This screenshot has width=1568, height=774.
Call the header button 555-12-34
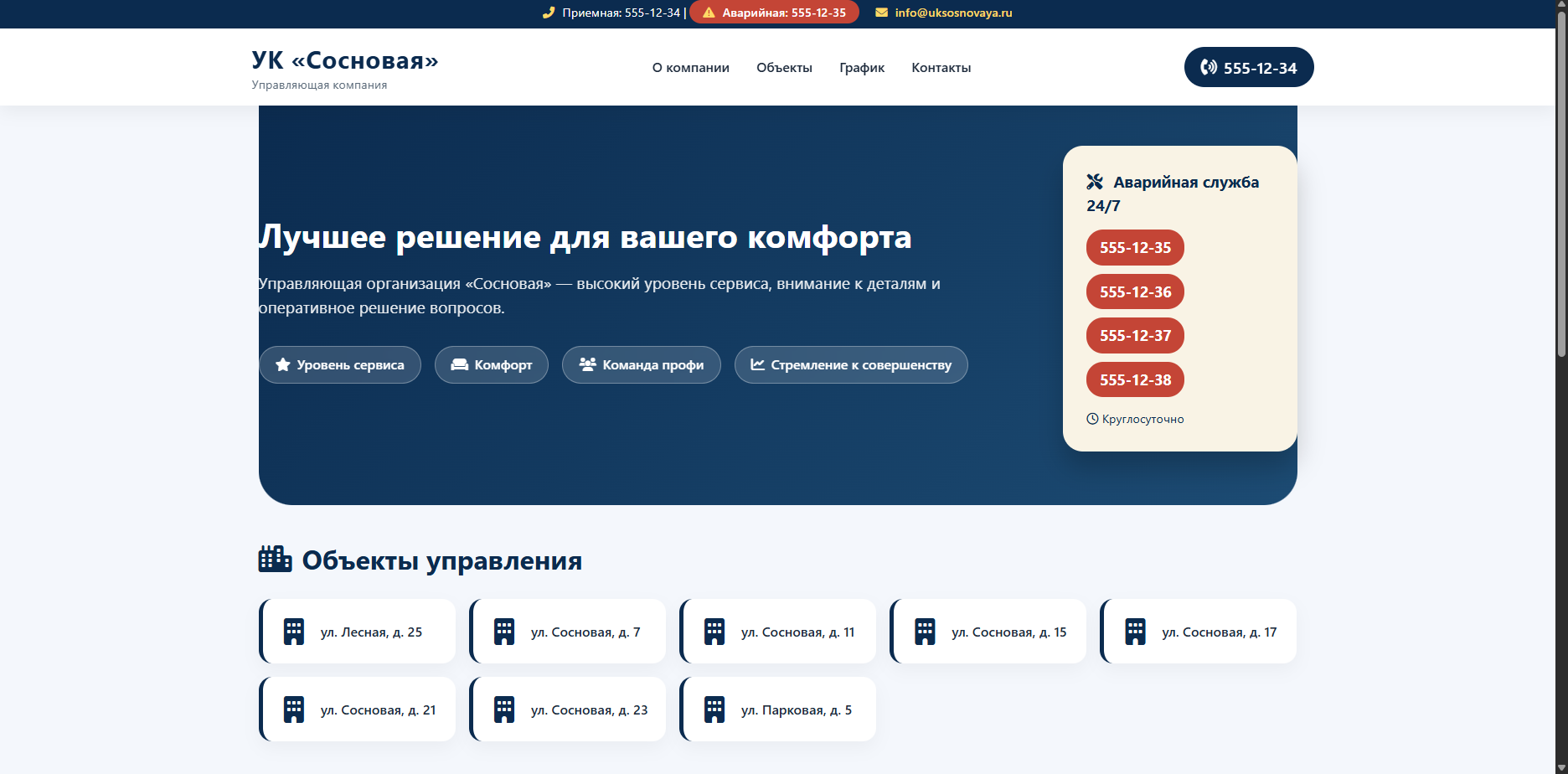coord(1249,67)
